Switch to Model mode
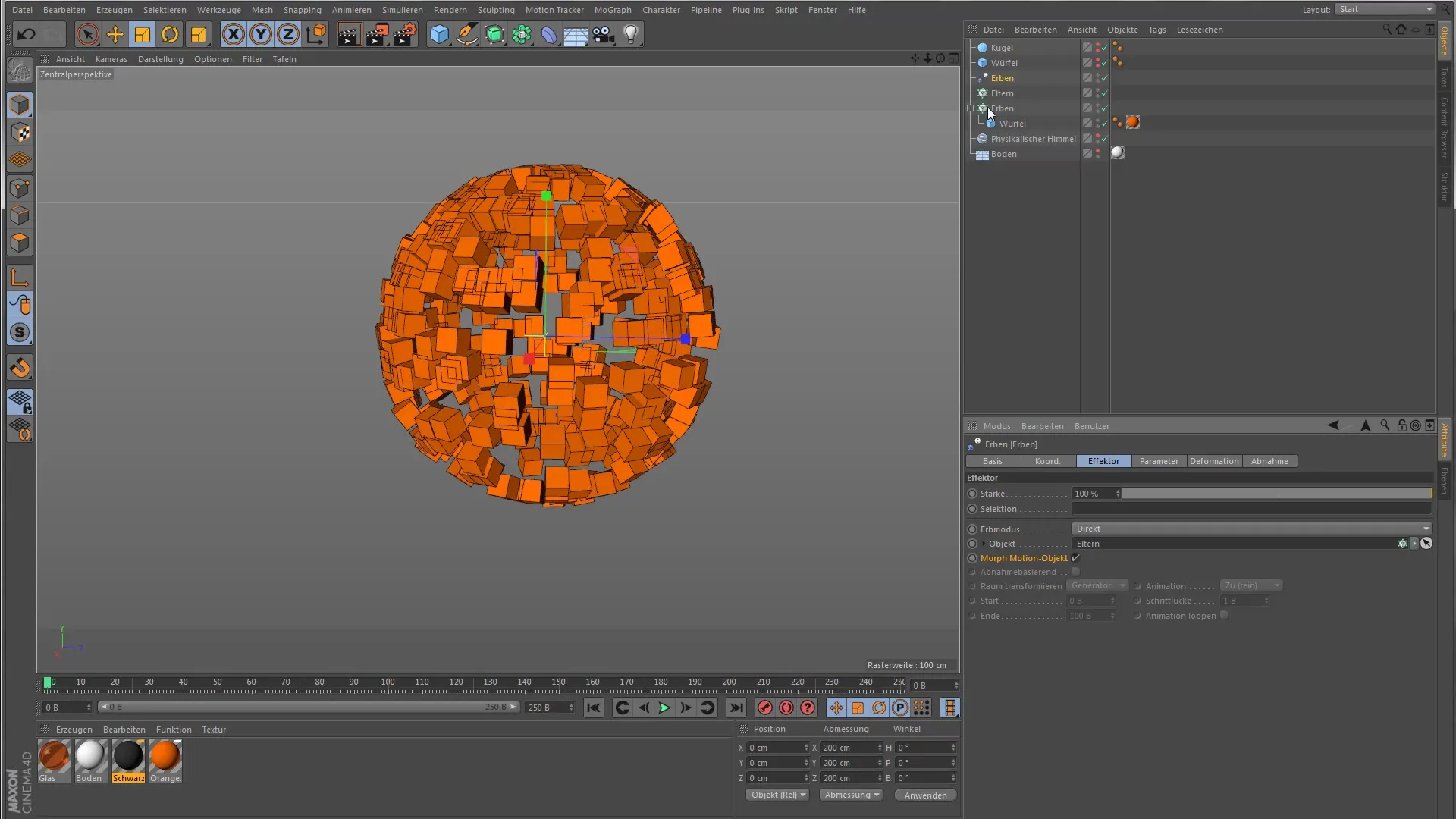The height and width of the screenshot is (819, 1456). 20,105
